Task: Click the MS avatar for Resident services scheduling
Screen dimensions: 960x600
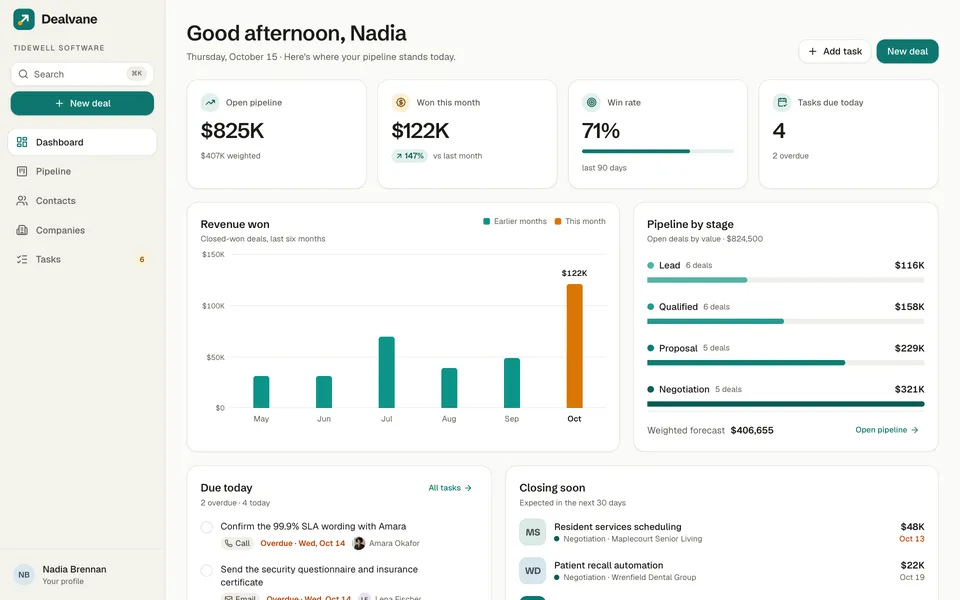Action: pos(533,533)
